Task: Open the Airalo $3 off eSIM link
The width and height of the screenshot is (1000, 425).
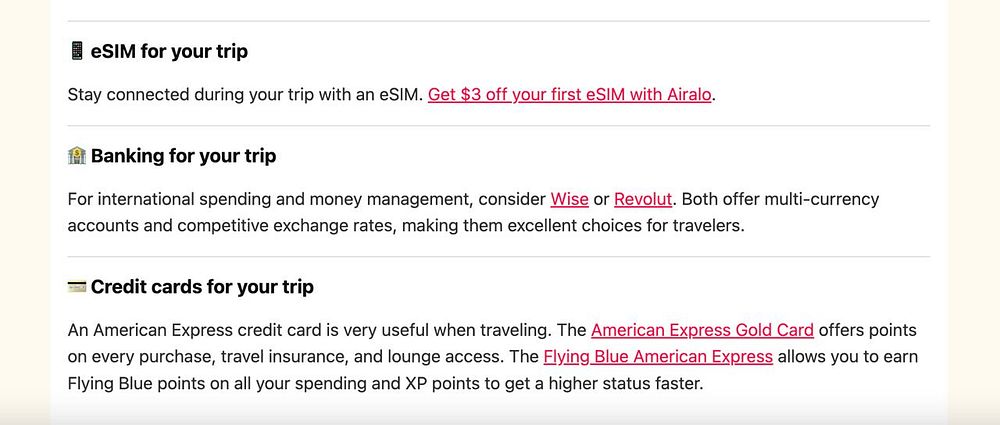Action: click(569, 94)
